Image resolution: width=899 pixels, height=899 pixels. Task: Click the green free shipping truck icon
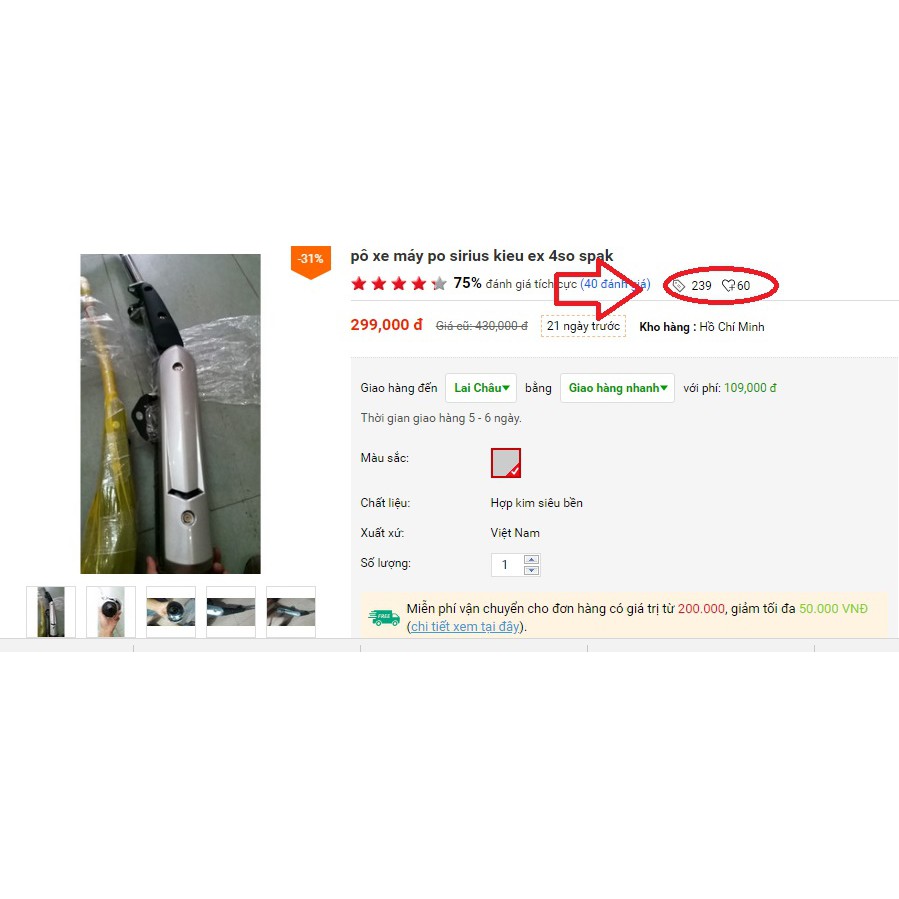coord(384,618)
